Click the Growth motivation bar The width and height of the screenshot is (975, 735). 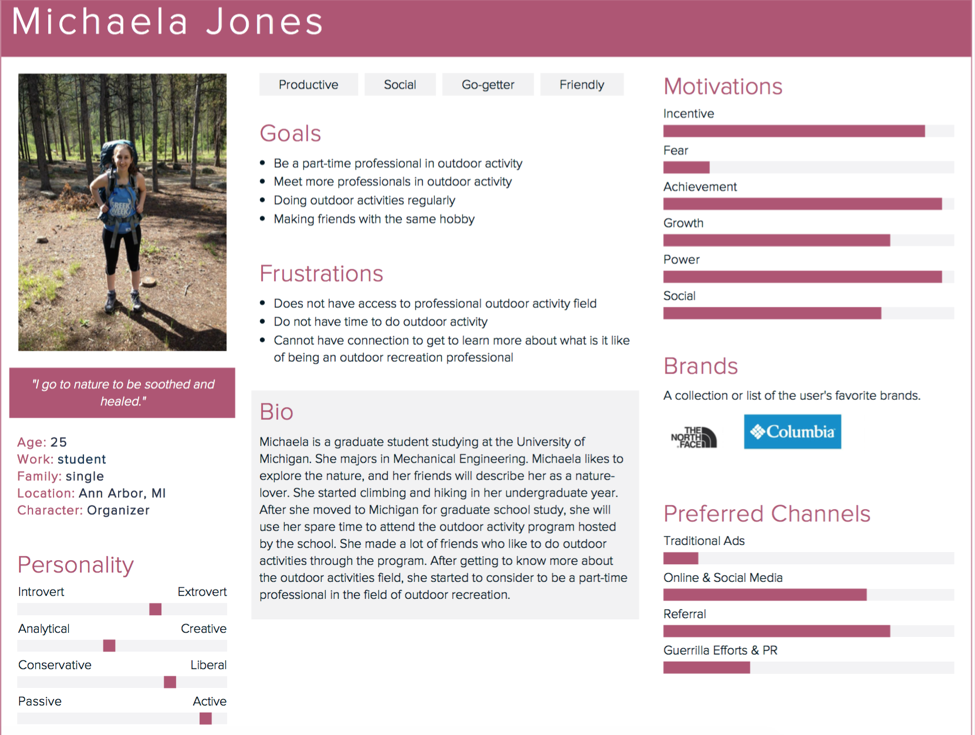pyautogui.click(x=776, y=240)
